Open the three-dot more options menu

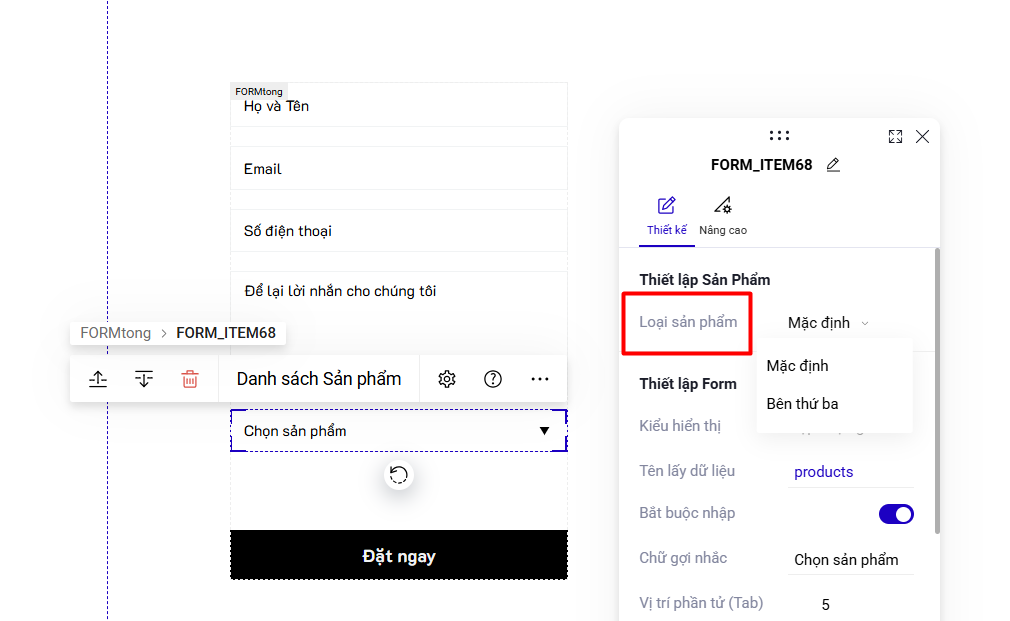[x=540, y=379]
